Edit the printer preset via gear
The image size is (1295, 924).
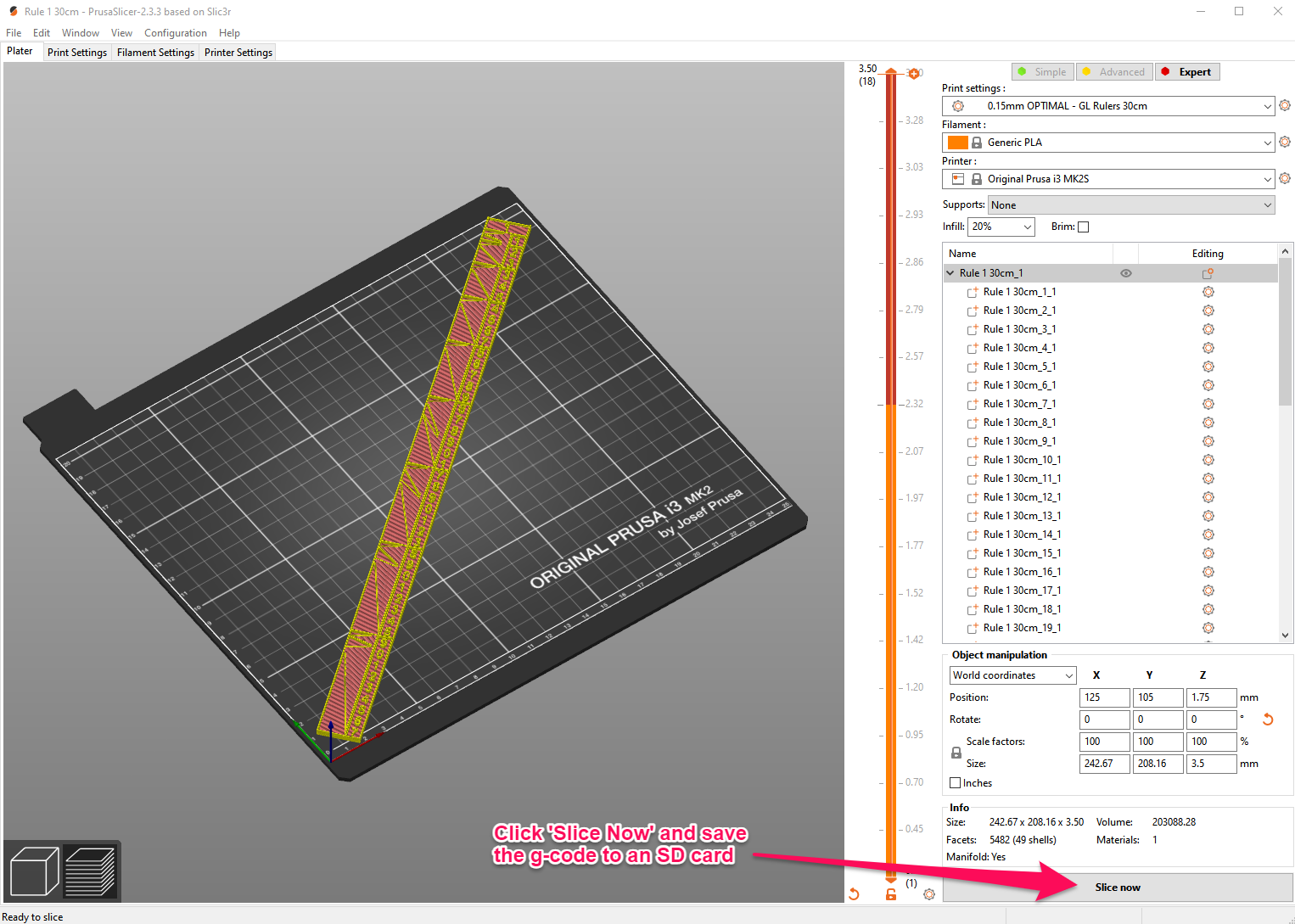[x=1285, y=179]
